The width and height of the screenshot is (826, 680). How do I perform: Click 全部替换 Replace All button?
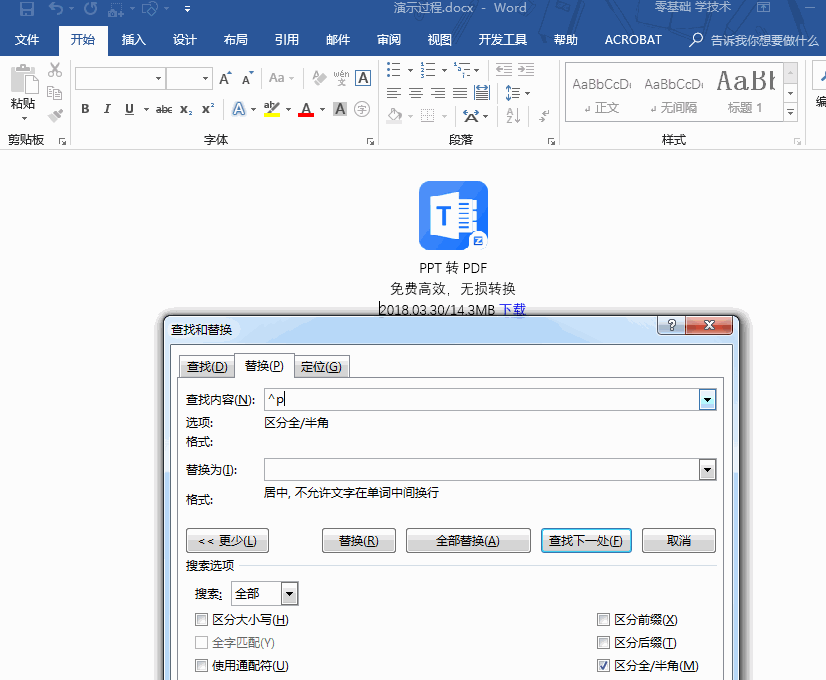468,540
